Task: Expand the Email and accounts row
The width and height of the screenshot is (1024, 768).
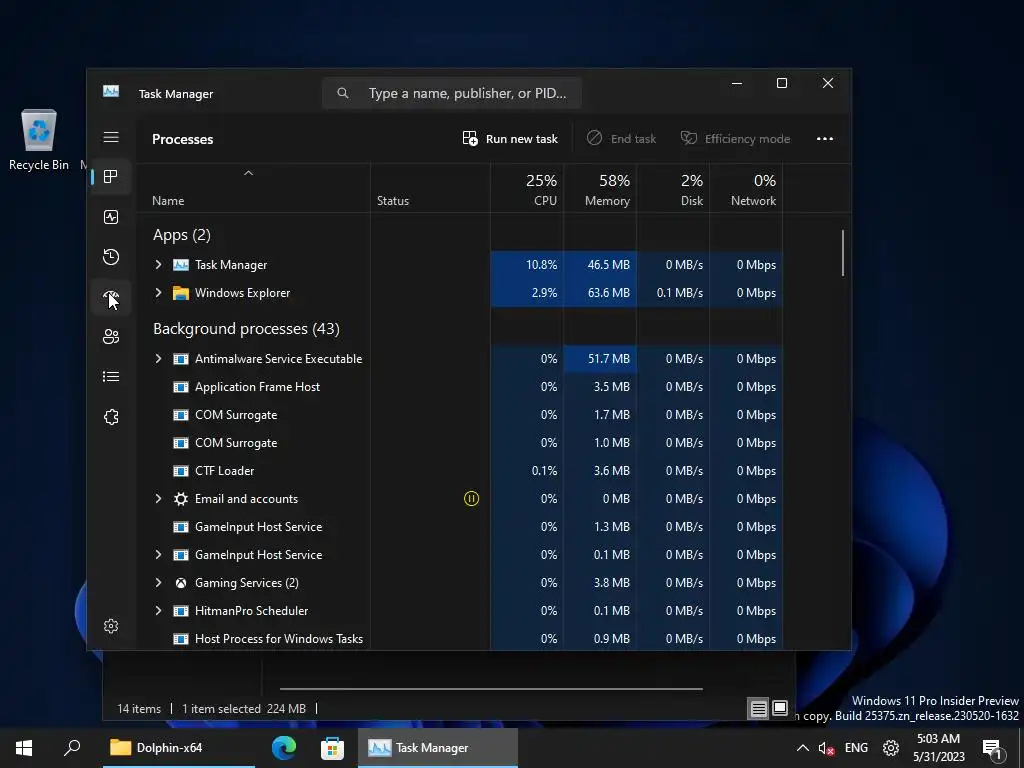Action: point(158,498)
